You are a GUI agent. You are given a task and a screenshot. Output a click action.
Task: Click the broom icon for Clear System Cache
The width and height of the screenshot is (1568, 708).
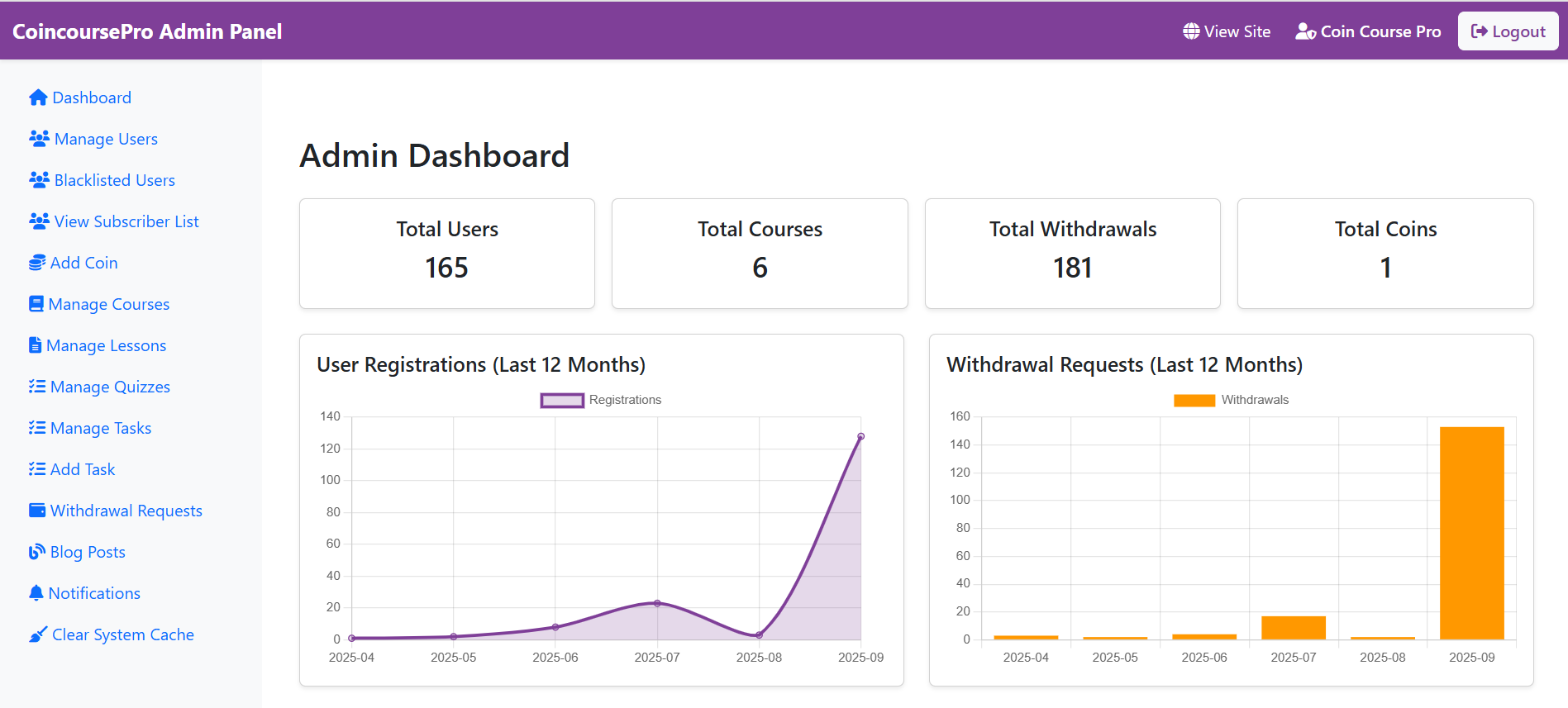38,634
